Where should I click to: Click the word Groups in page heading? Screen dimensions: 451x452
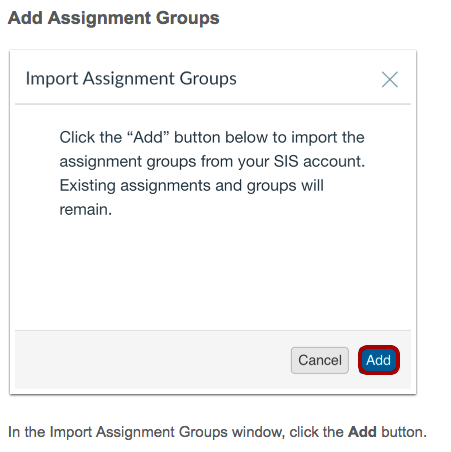(x=188, y=18)
